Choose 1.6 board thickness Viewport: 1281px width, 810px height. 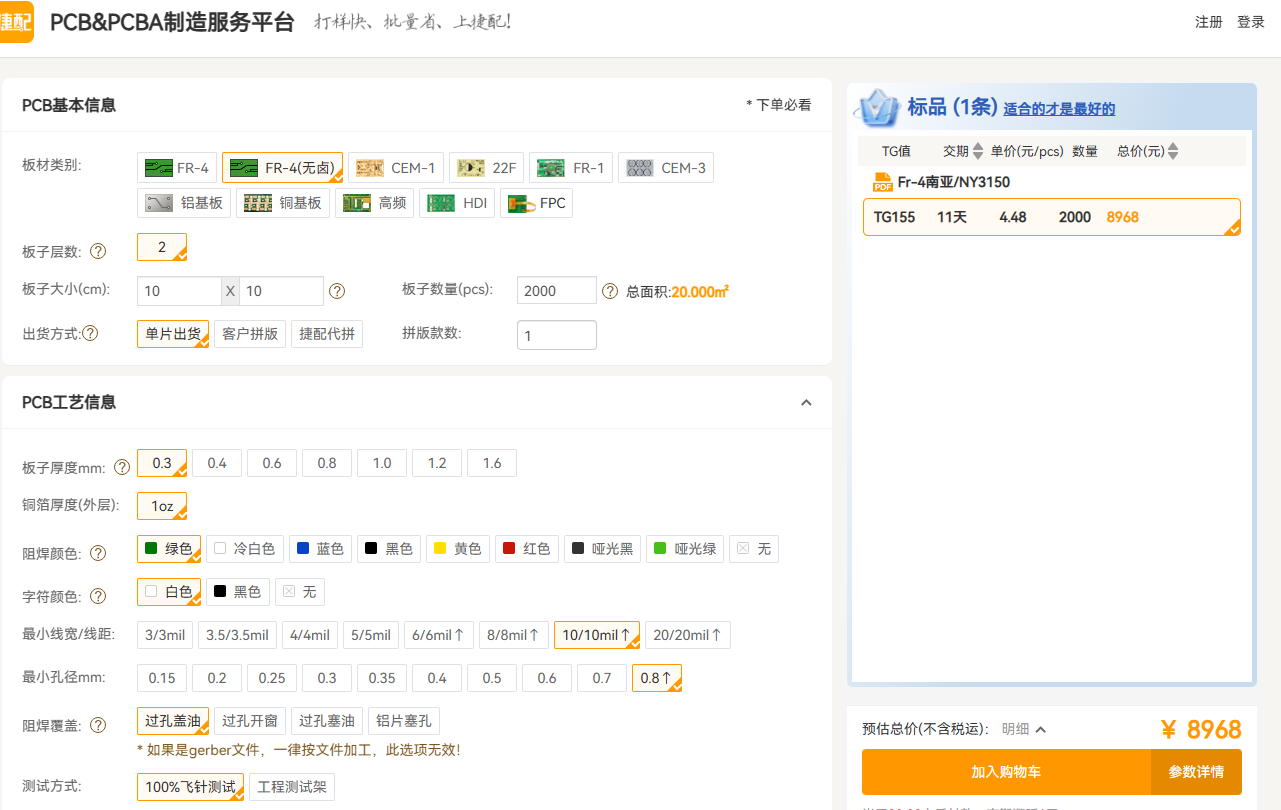(491, 463)
